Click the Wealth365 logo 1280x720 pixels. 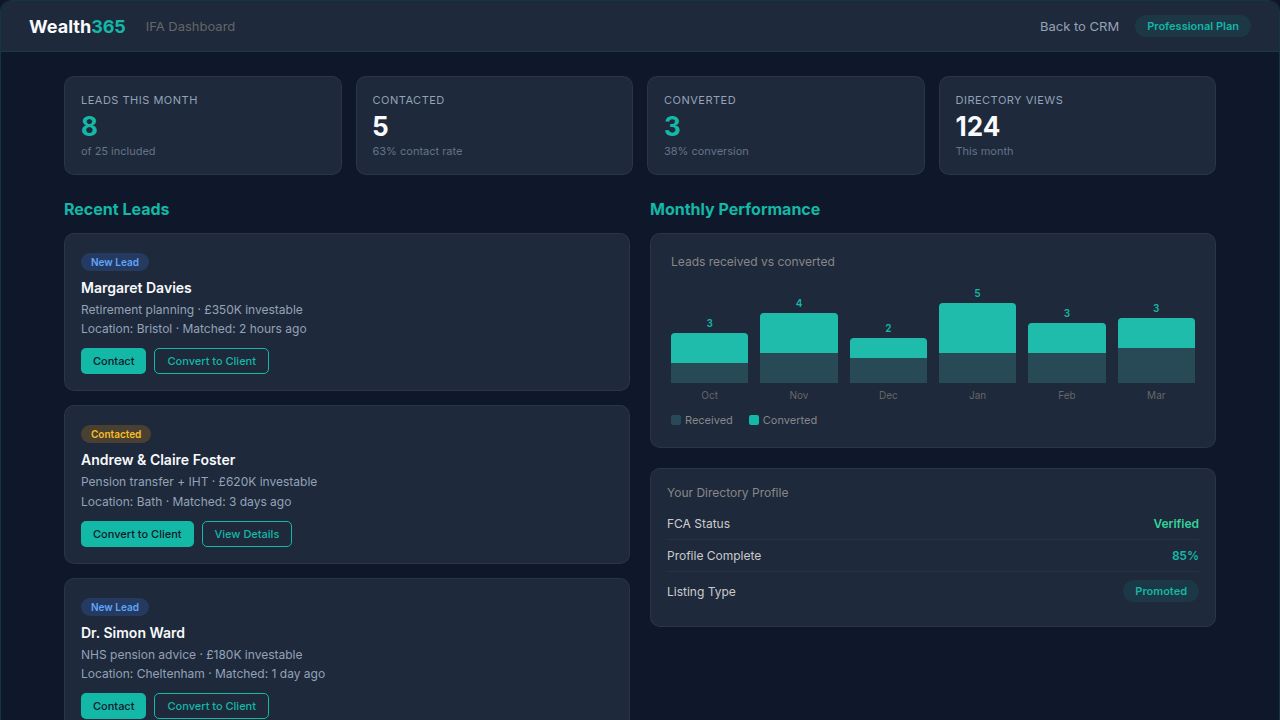tap(76, 26)
